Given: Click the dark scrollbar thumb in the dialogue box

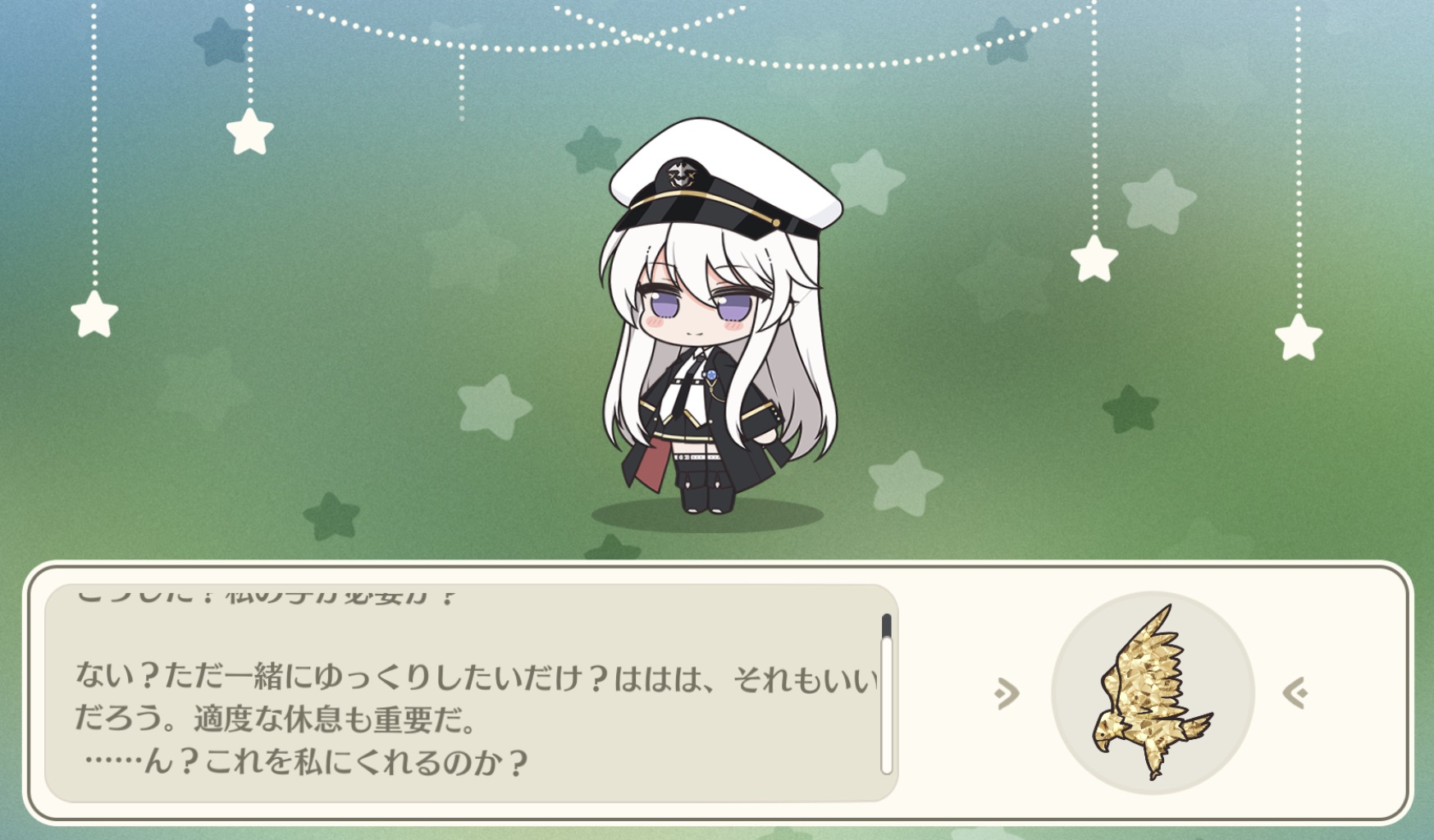Looking at the screenshot, I should click(x=886, y=625).
